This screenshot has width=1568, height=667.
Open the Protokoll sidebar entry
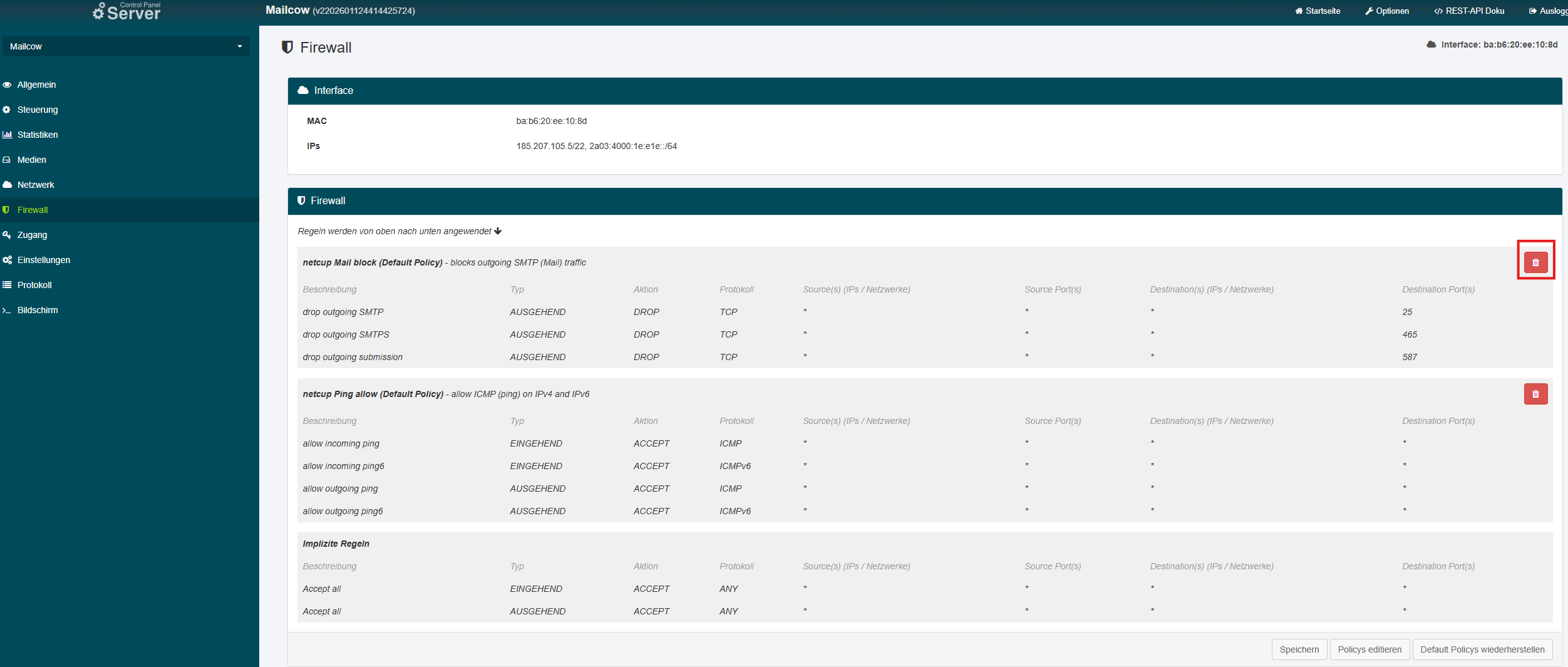click(x=34, y=285)
